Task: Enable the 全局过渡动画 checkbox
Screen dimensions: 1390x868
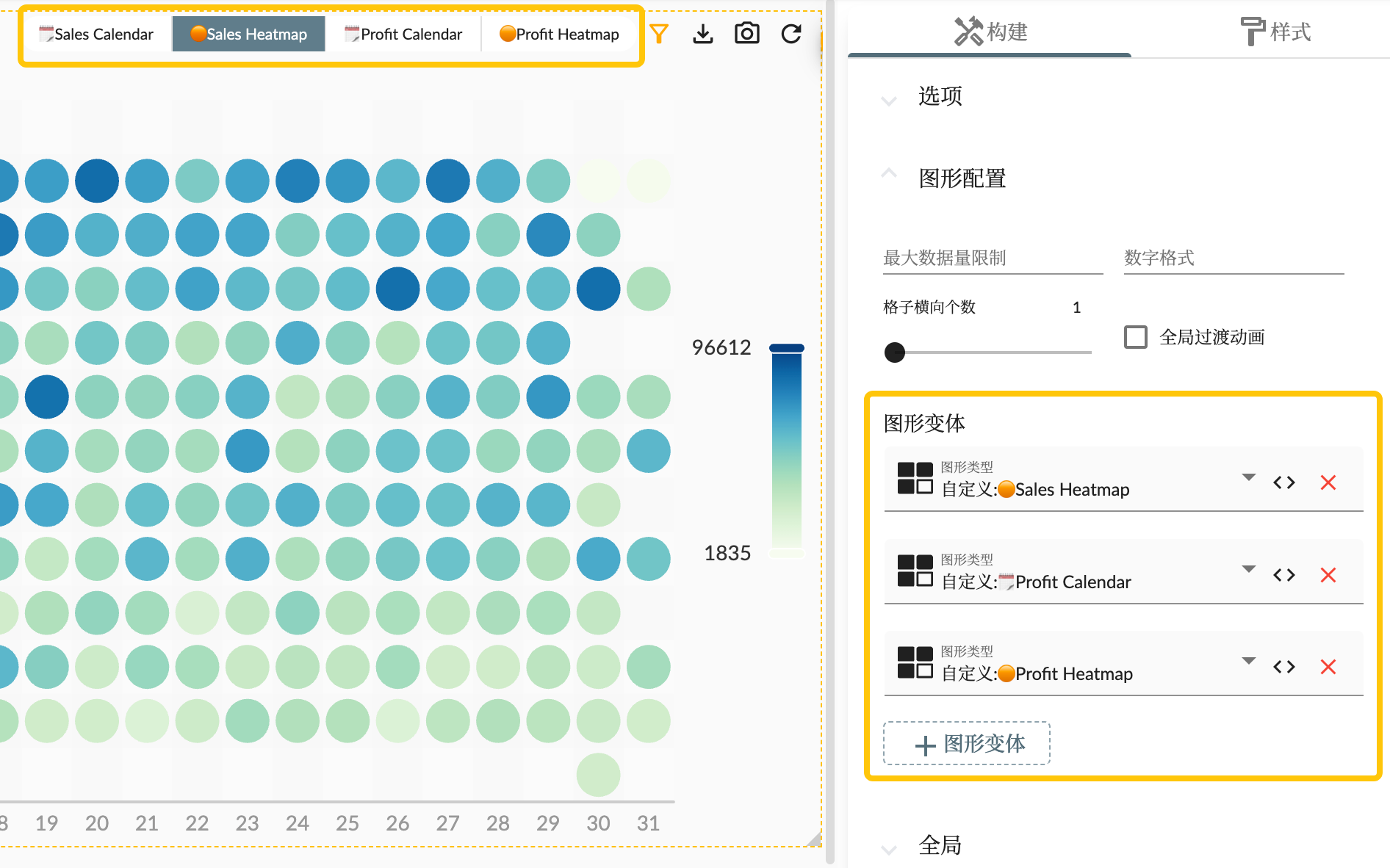Action: (1135, 337)
